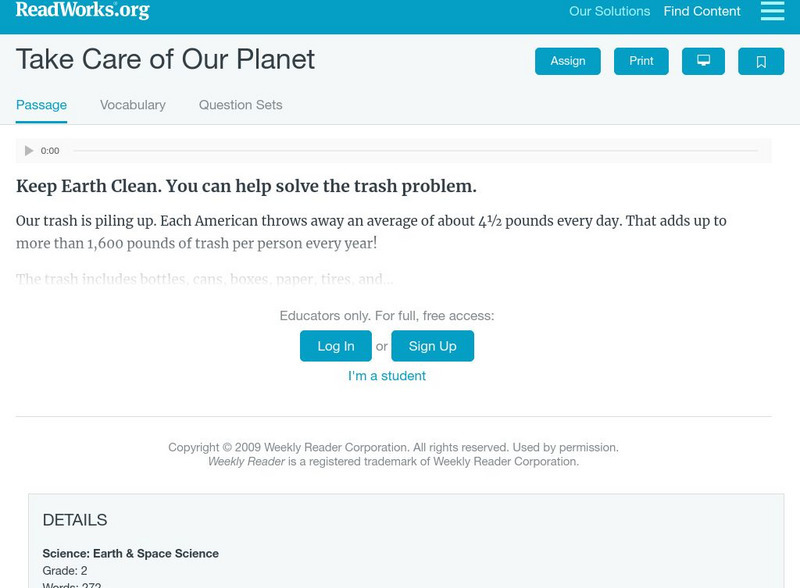Screen dimensions: 800x588
Task: Click the I'm a student link
Action: tap(387, 376)
